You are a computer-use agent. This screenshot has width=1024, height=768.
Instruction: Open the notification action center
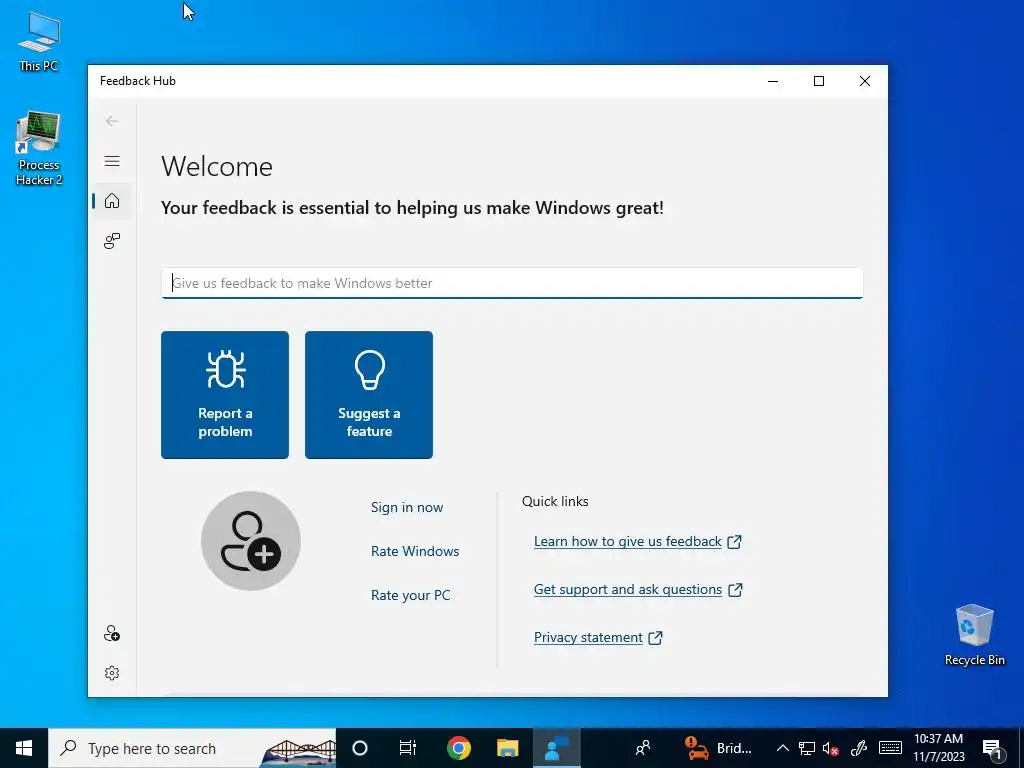click(x=993, y=748)
